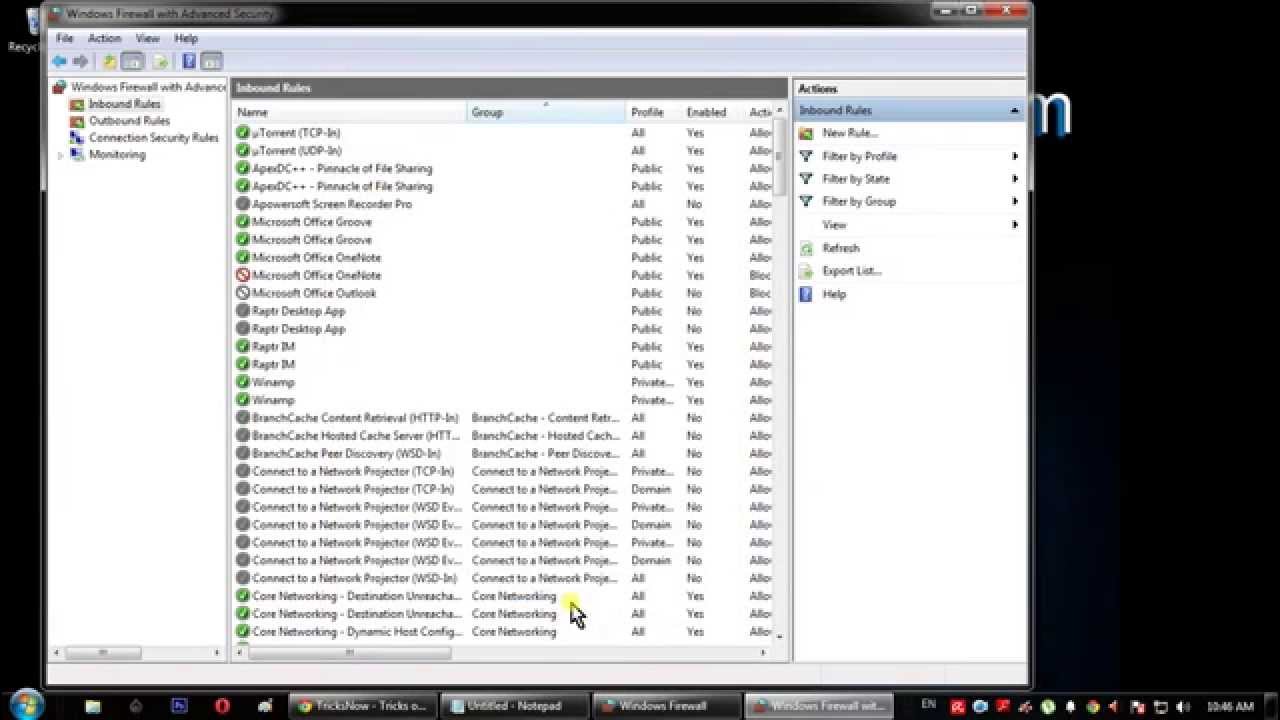Open the Action menu
Image resolution: width=1280 pixels, height=720 pixels.
tap(104, 38)
